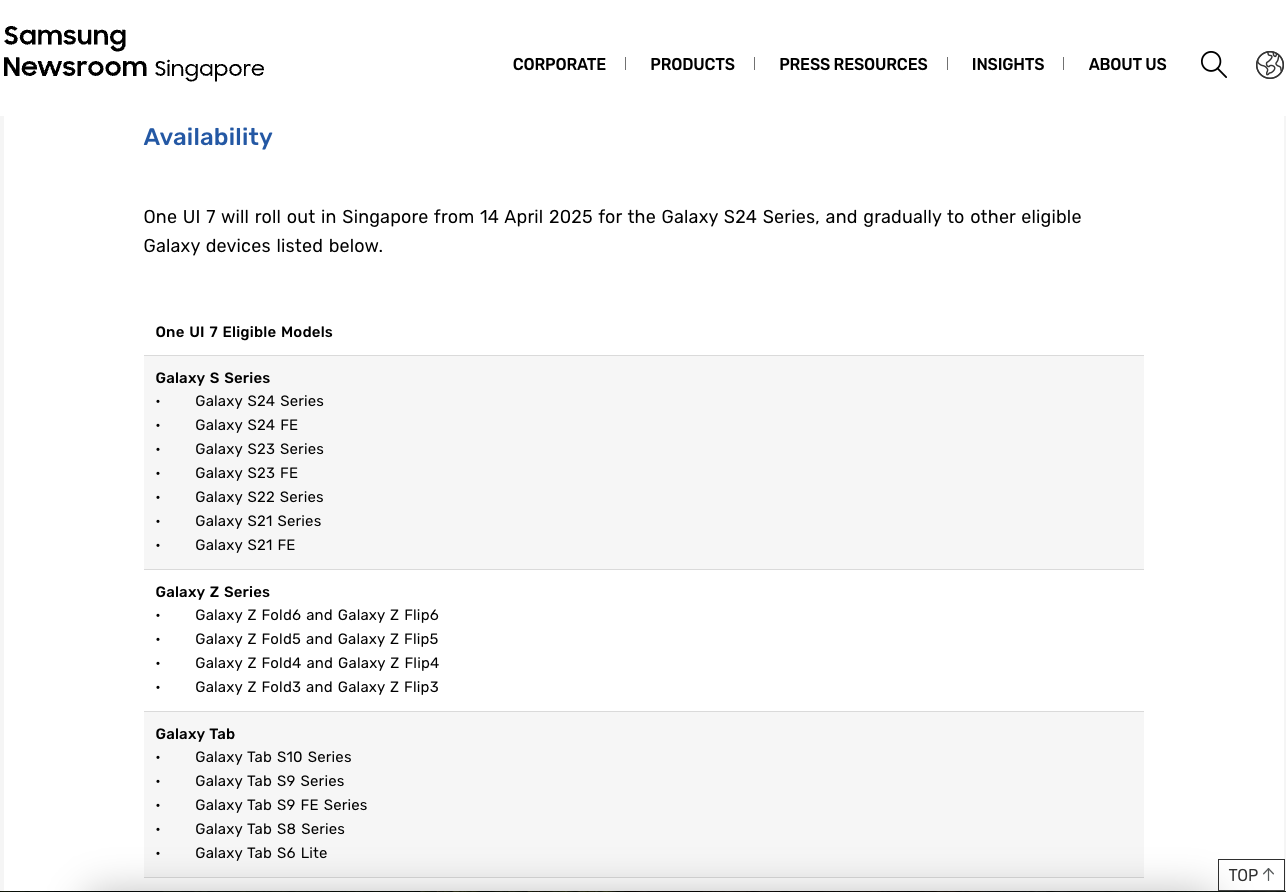The width and height of the screenshot is (1286, 892).
Task: Select the 'Galaxy S22 Series' row
Action: (x=259, y=497)
